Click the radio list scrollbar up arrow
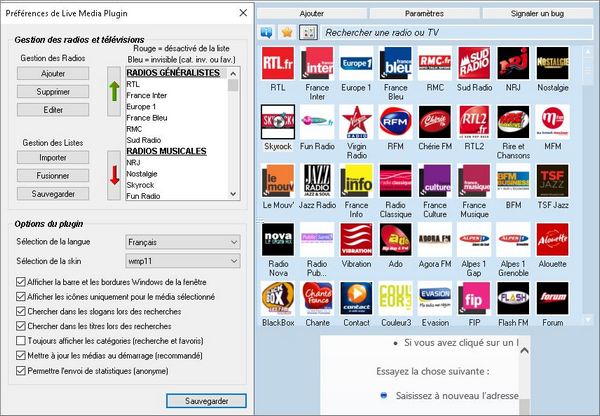The height and width of the screenshot is (416, 600). pos(233,73)
